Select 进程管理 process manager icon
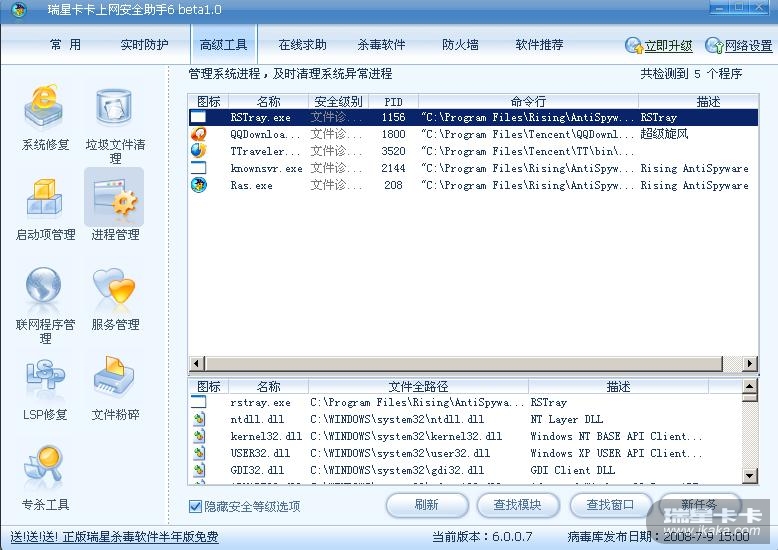Viewport: 778px width, 550px height. 114,198
